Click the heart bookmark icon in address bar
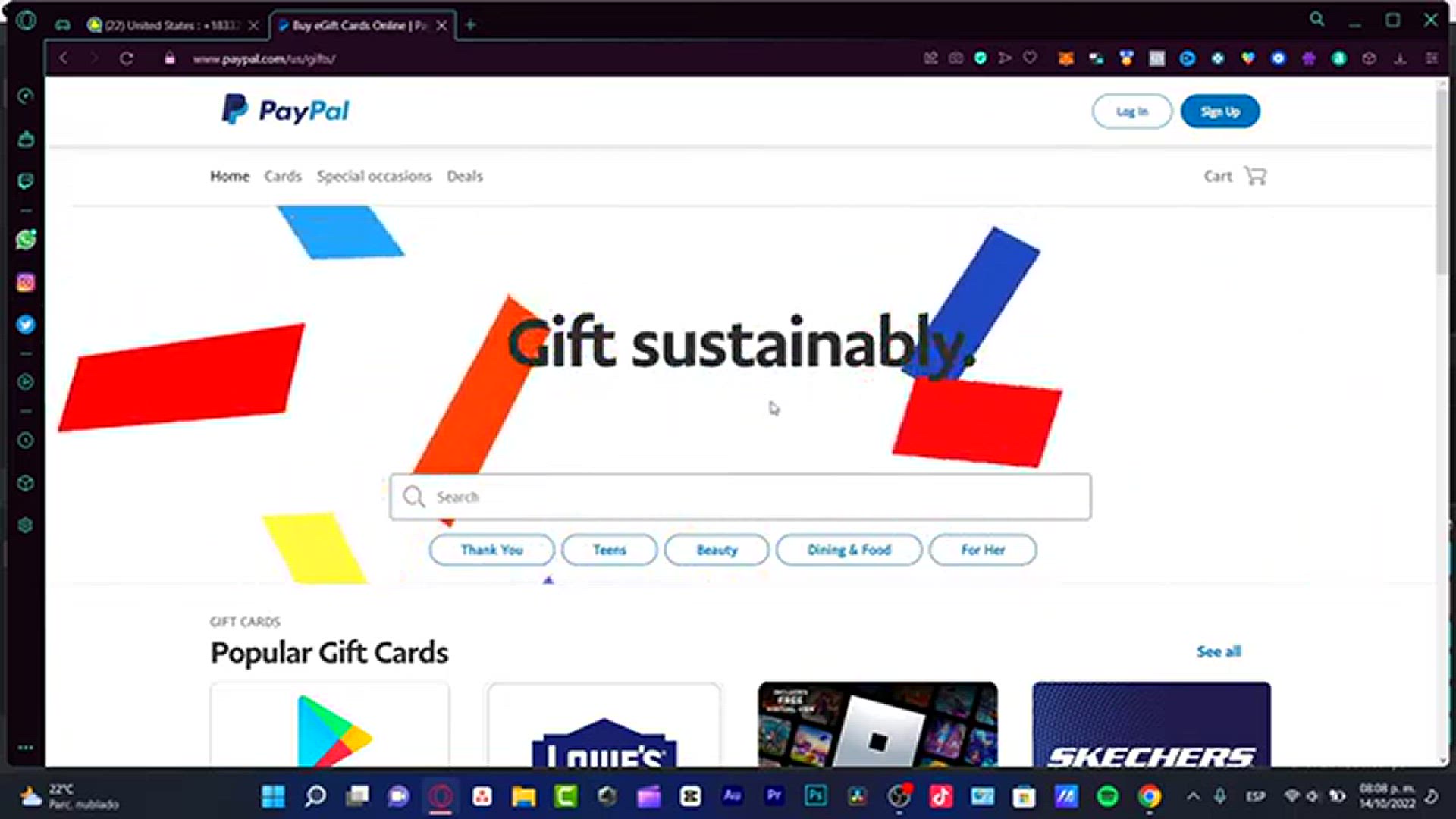Viewport: 1456px width, 819px height. pos(1030,58)
